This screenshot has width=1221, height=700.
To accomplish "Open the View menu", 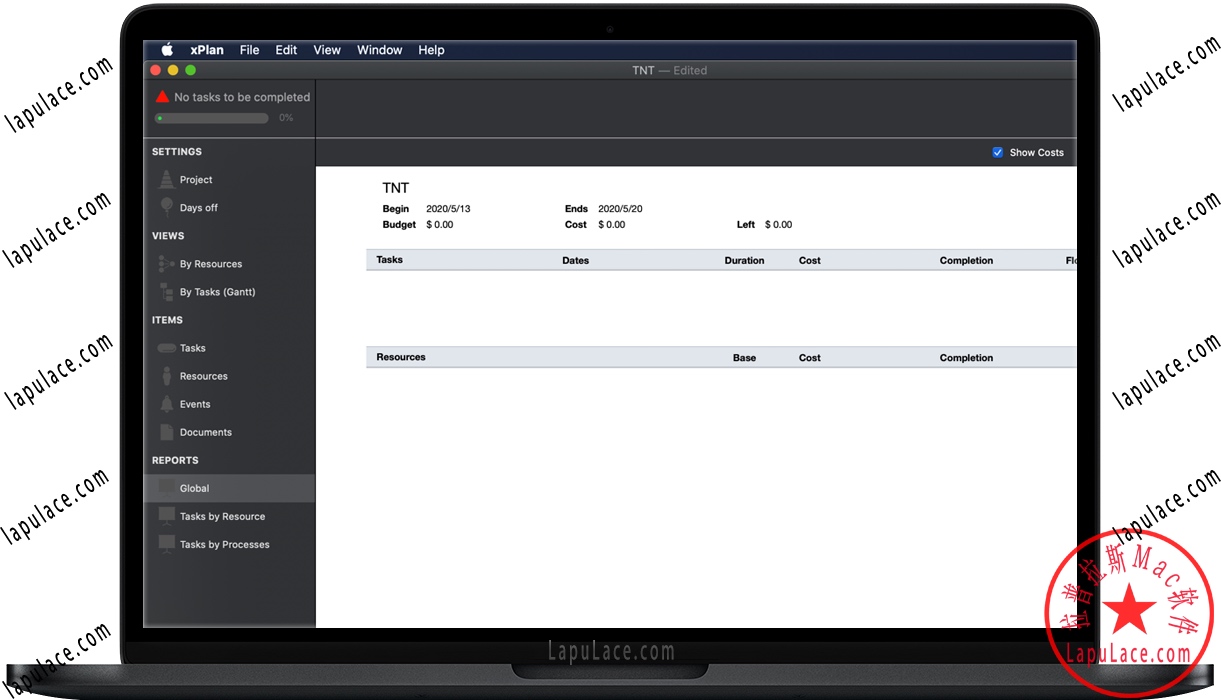I will pyautogui.click(x=327, y=50).
